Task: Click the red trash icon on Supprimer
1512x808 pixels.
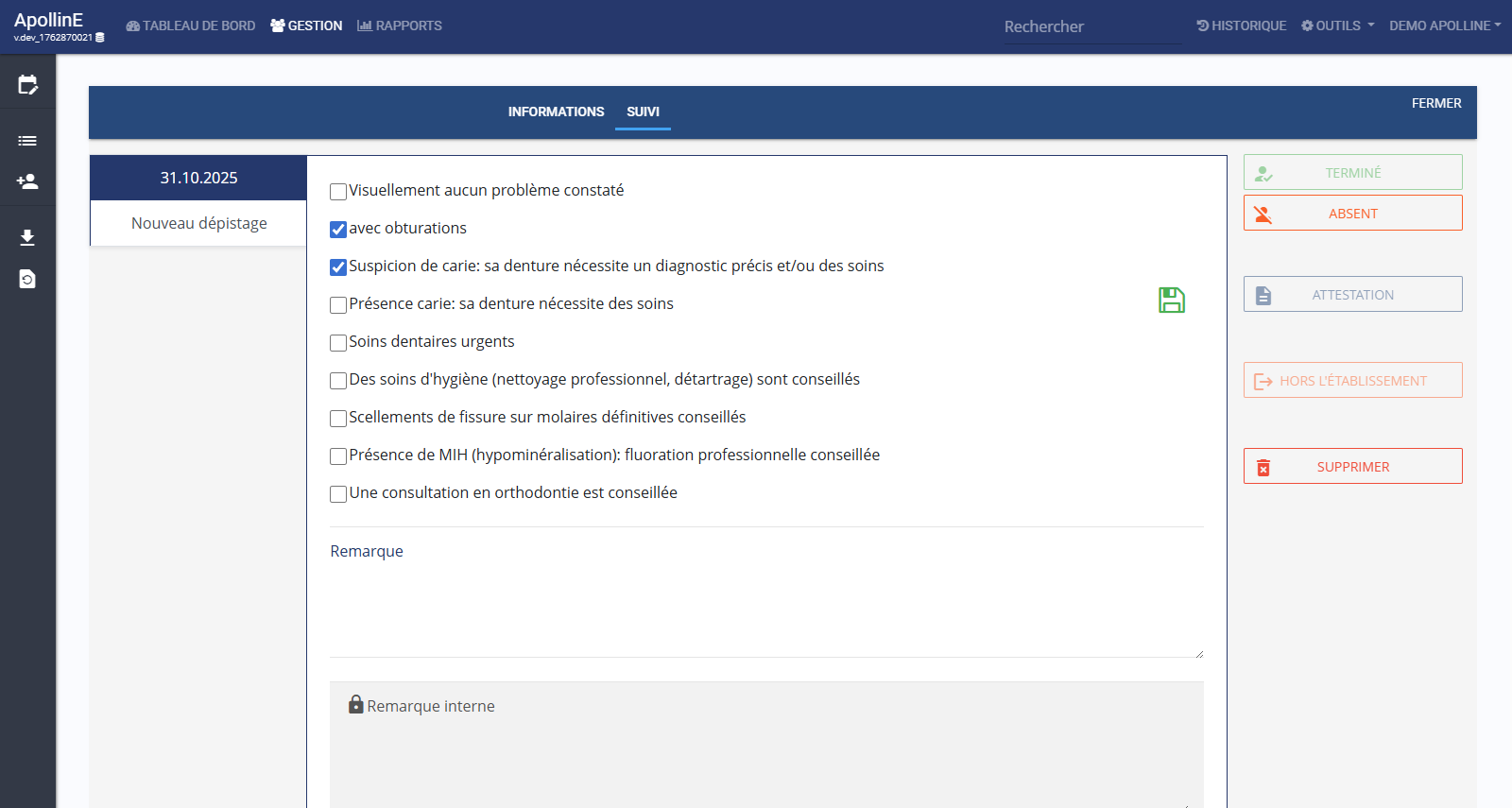Action: (1263, 467)
